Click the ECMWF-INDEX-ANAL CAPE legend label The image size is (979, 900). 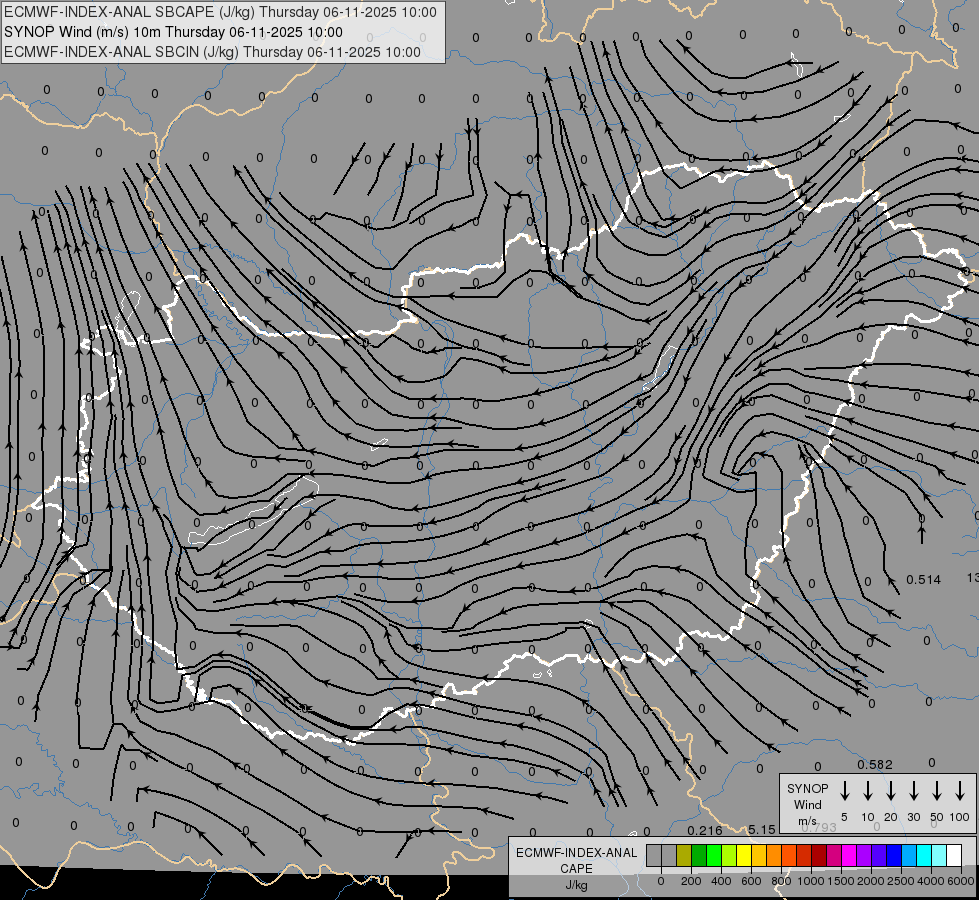click(576, 868)
